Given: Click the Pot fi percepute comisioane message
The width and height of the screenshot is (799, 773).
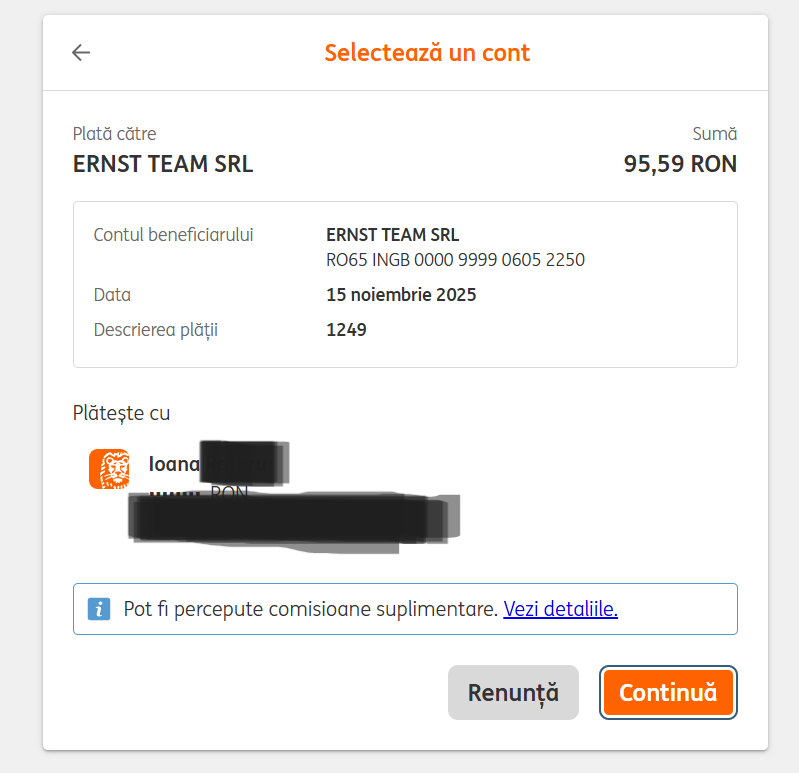Looking at the screenshot, I should 310,609.
